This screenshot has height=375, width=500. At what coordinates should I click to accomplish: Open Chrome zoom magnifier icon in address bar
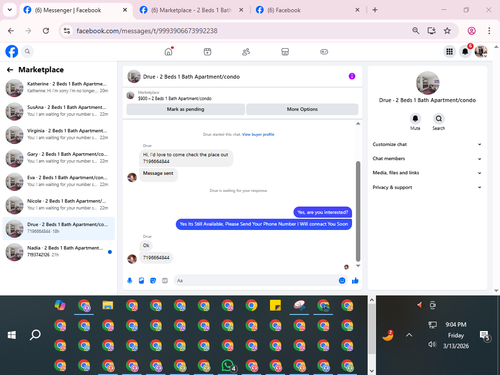[416, 31]
